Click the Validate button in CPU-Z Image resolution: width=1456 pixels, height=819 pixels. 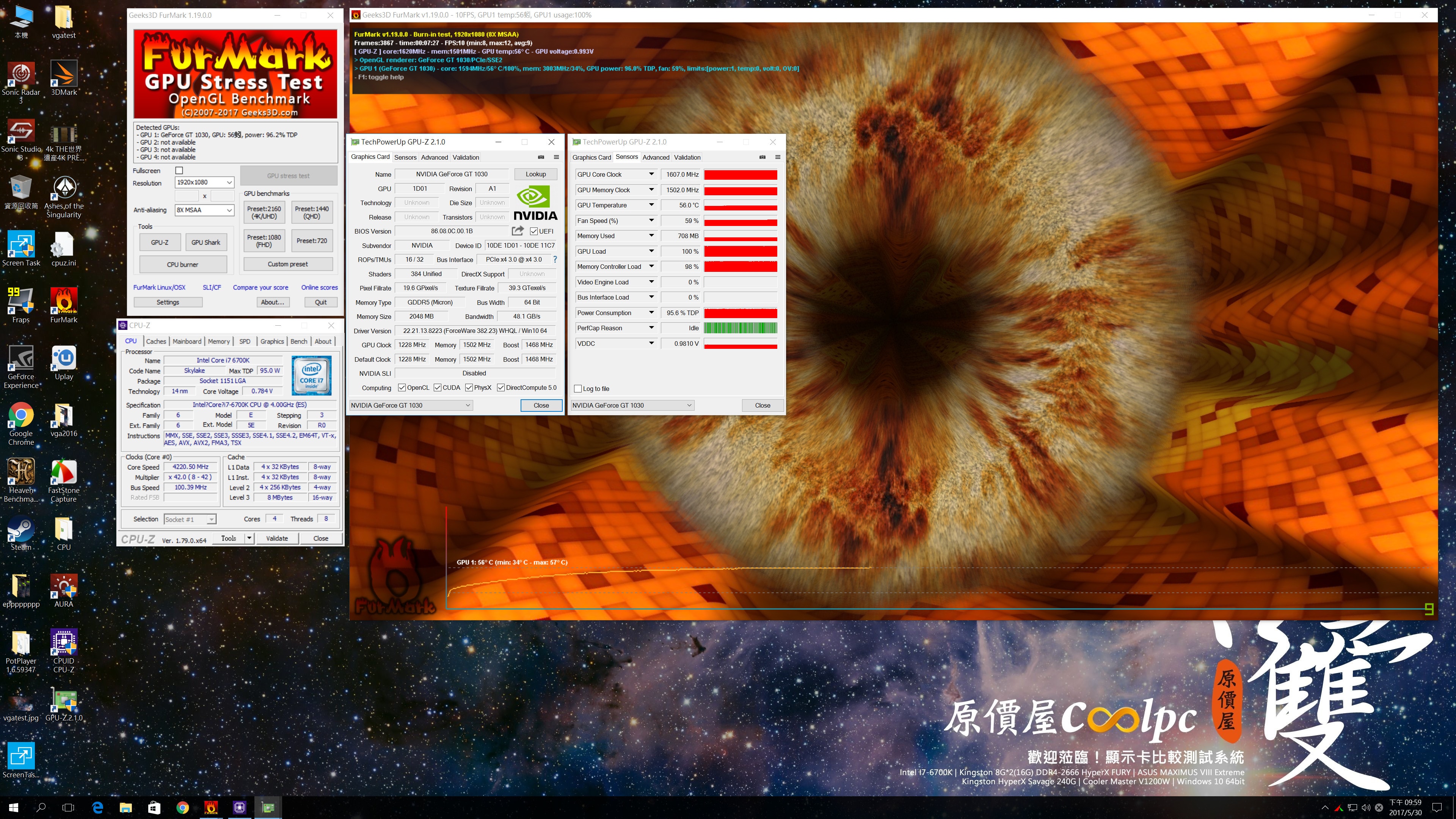[x=277, y=538]
